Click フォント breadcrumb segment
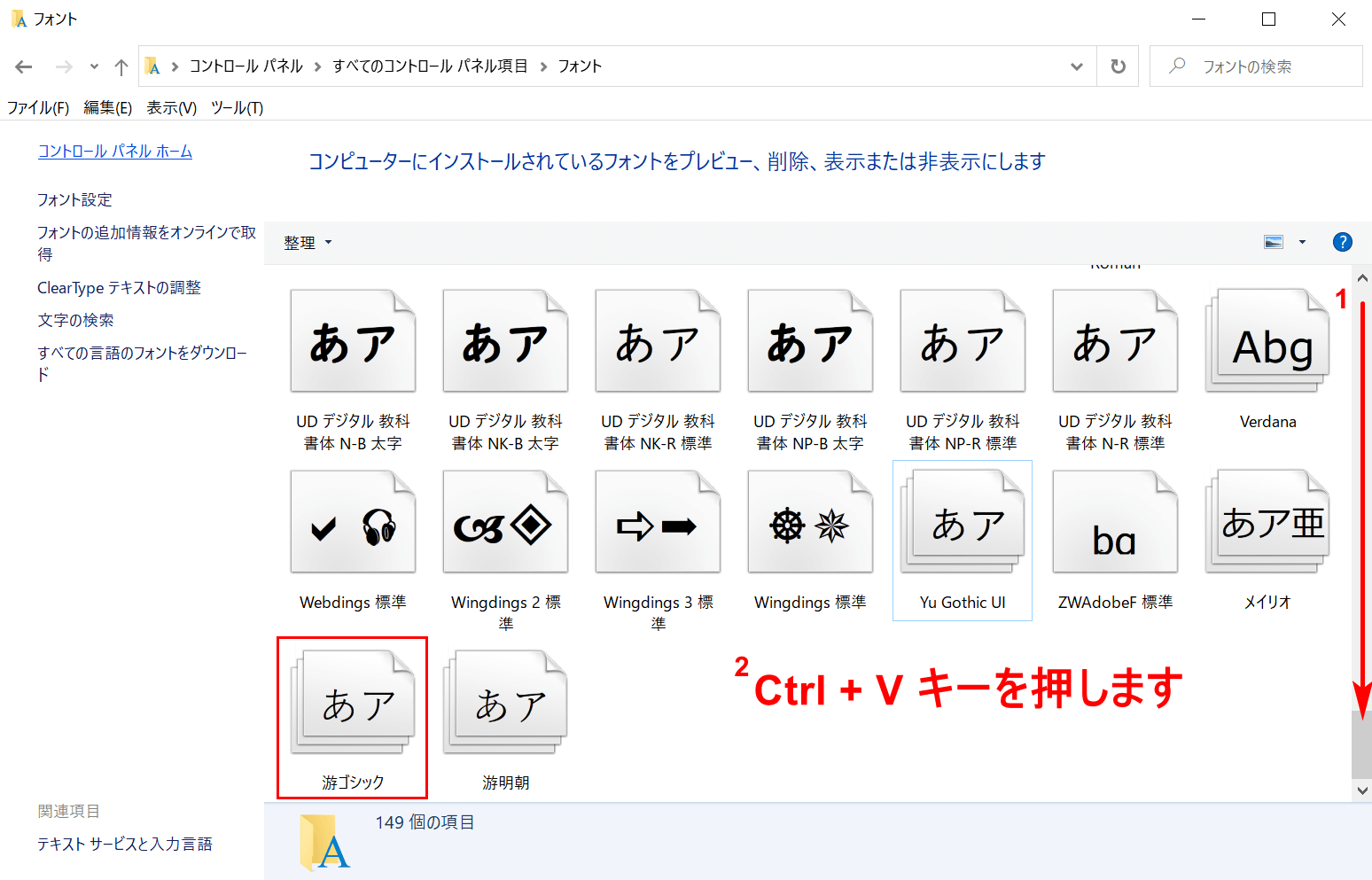 point(580,66)
